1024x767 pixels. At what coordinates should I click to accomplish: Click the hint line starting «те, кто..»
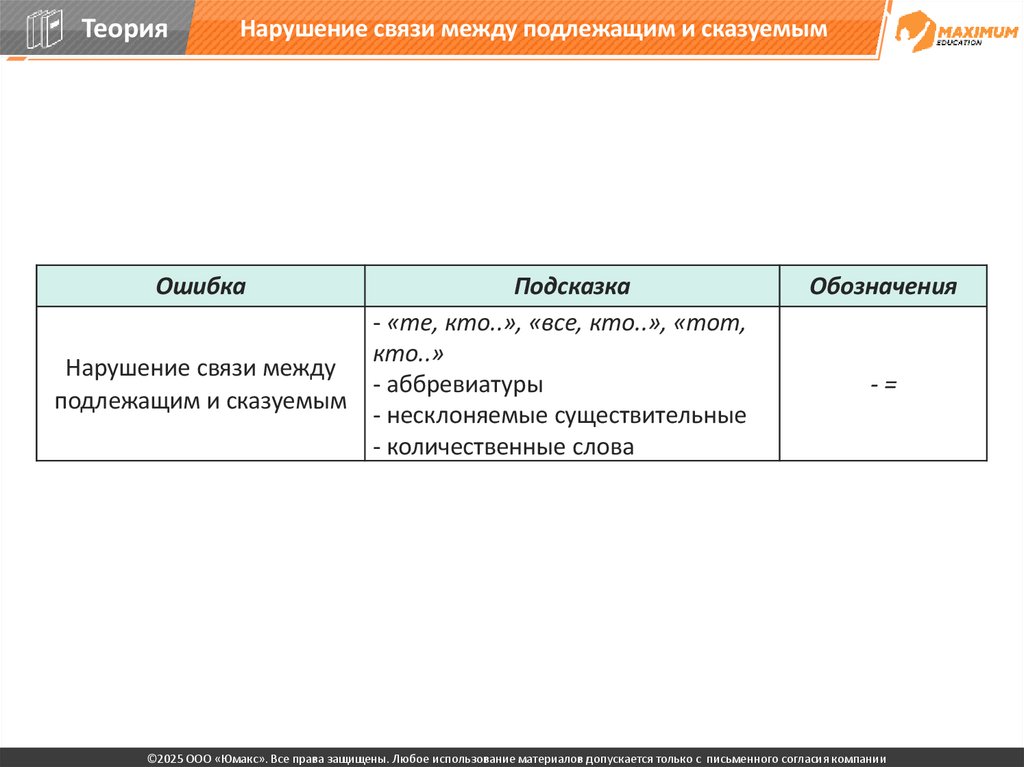pyautogui.click(x=559, y=338)
